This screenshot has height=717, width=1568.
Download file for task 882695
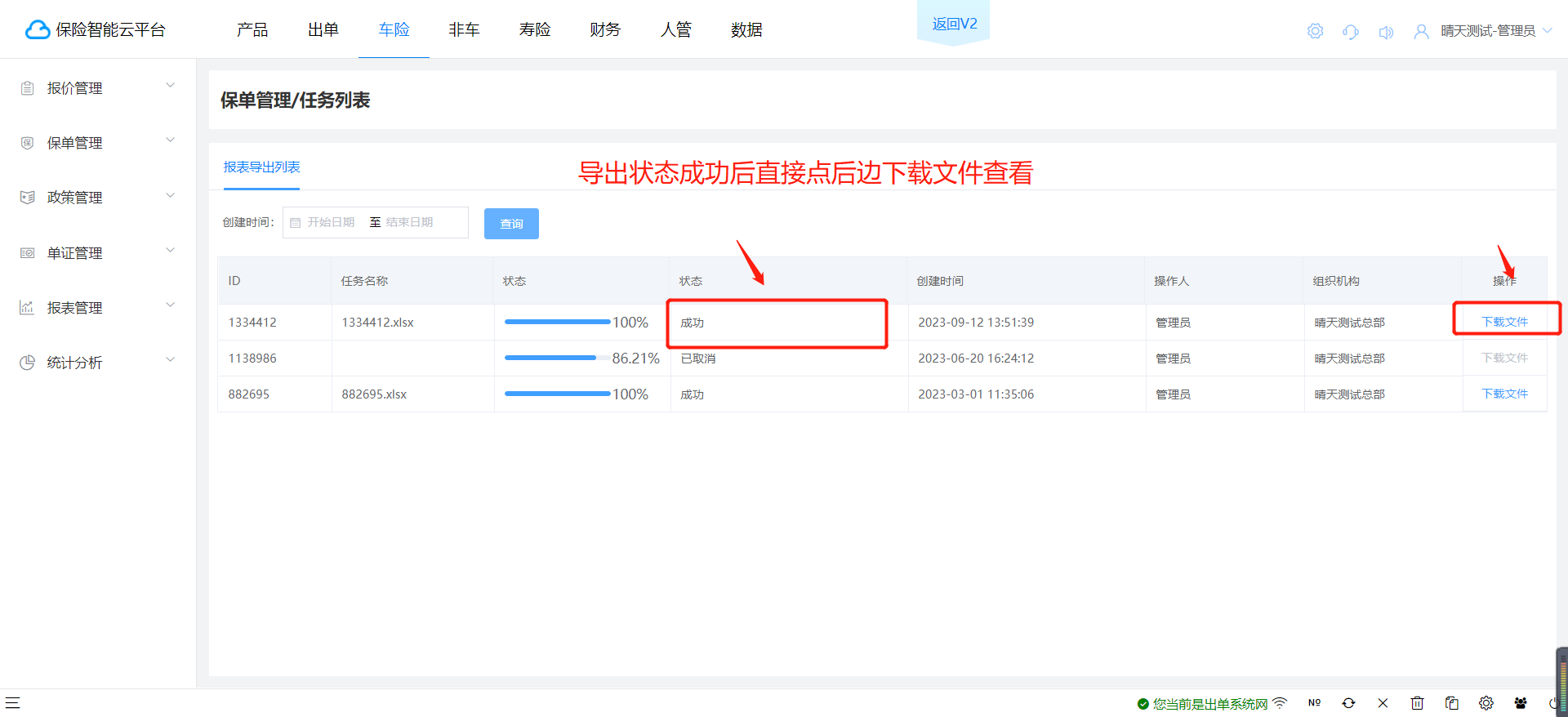1504,394
